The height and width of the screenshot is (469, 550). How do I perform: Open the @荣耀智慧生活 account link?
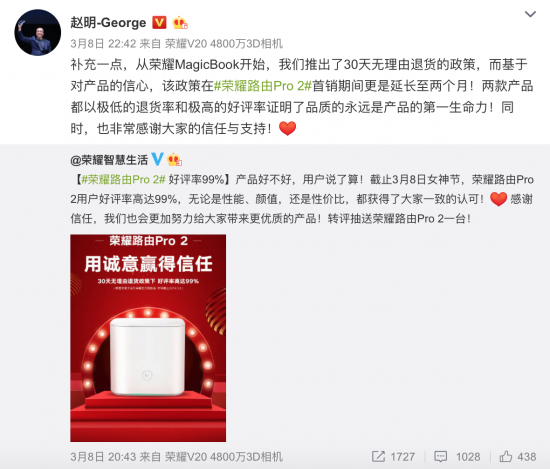coord(109,160)
